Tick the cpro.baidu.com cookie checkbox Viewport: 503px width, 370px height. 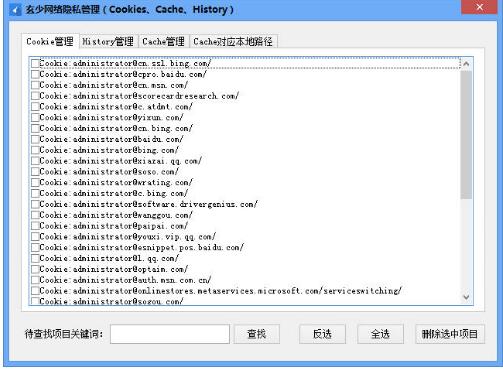point(35,74)
